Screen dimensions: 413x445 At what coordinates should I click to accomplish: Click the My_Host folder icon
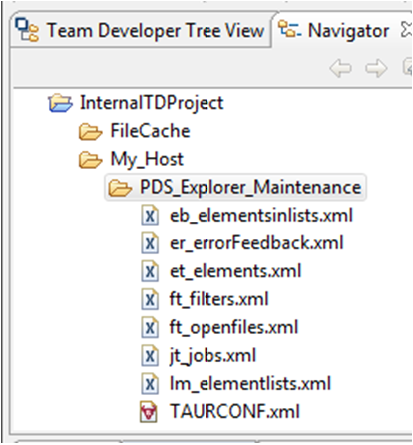90,160
